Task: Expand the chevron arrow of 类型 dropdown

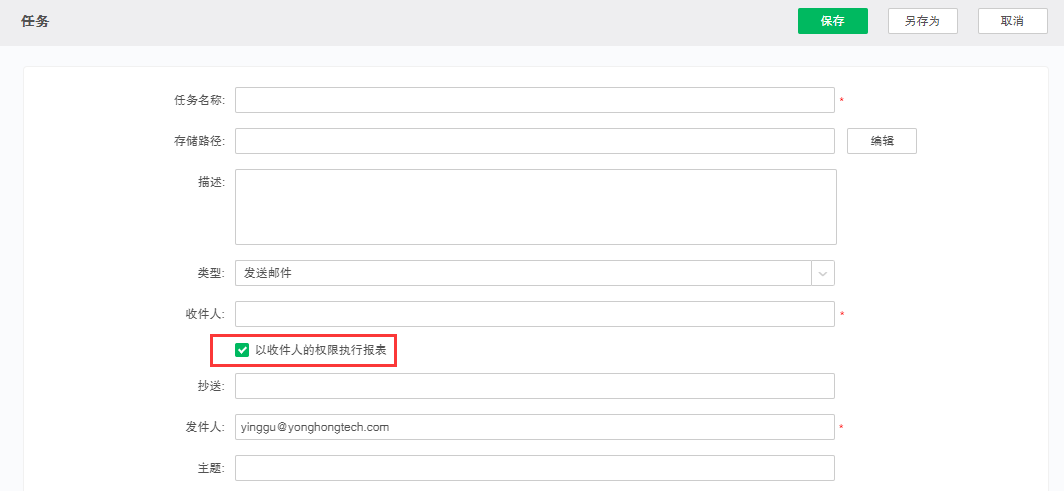Action: coord(823,273)
